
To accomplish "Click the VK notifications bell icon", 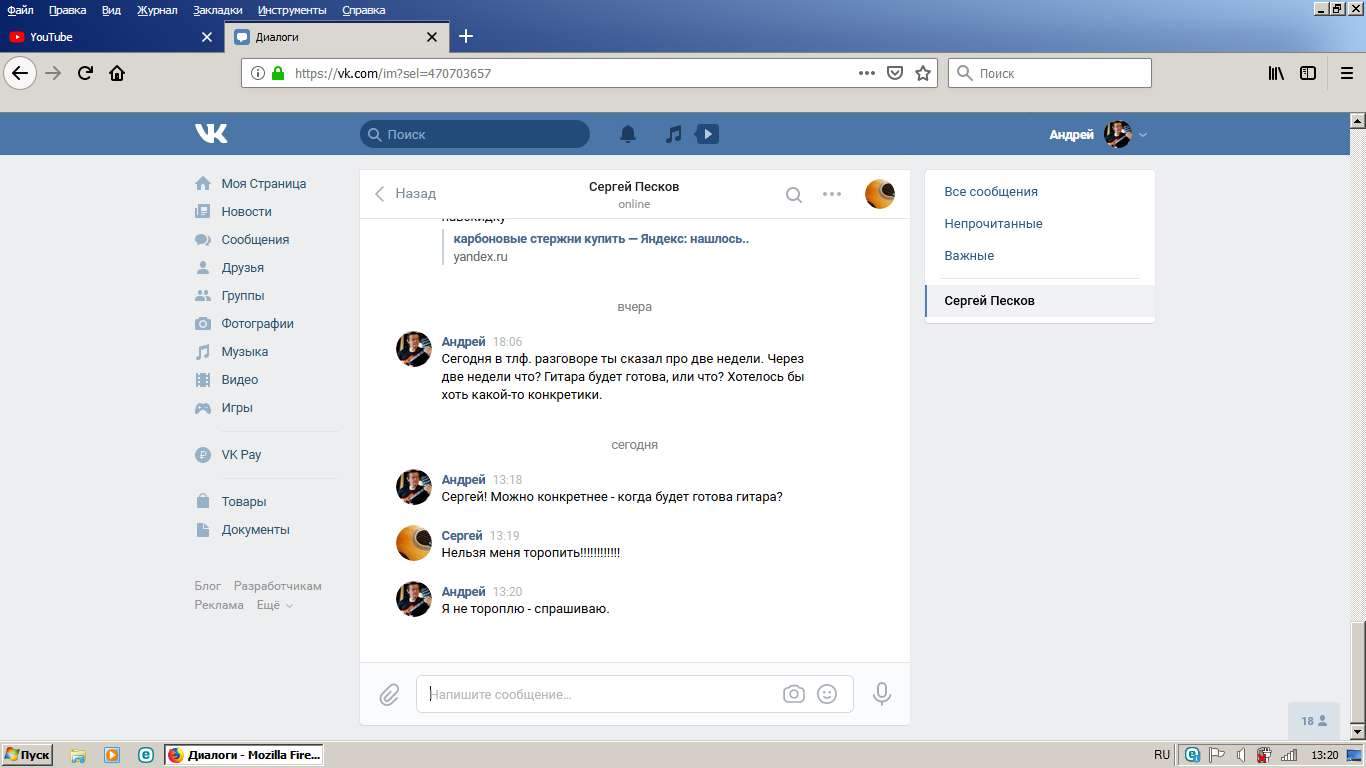I will click(628, 134).
